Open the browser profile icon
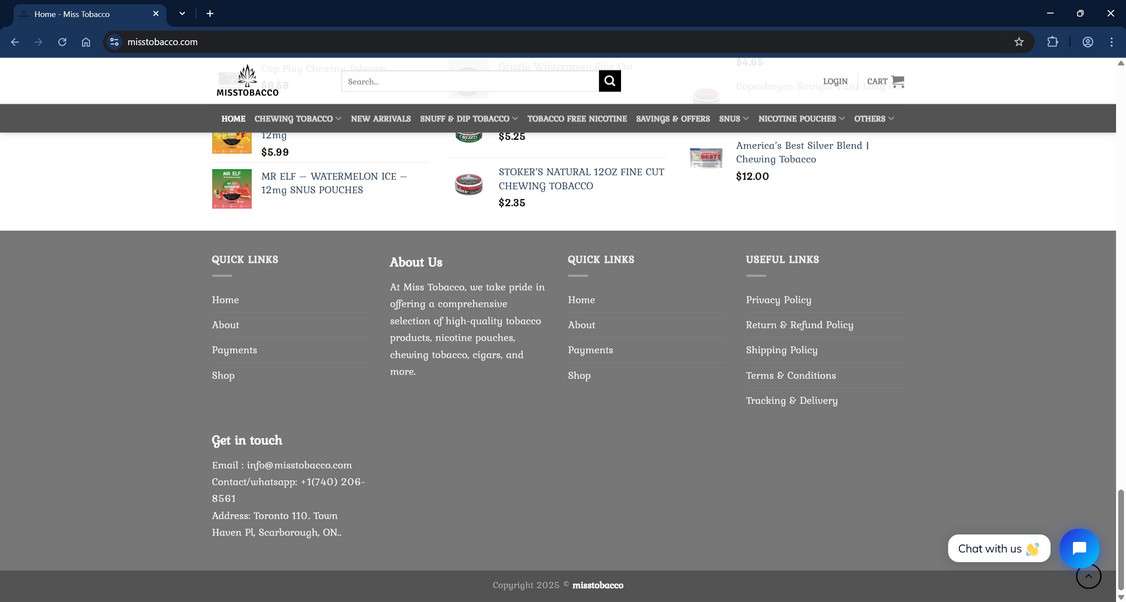Image resolution: width=1126 pixels, height=602 pixels. click(1088, 42)
